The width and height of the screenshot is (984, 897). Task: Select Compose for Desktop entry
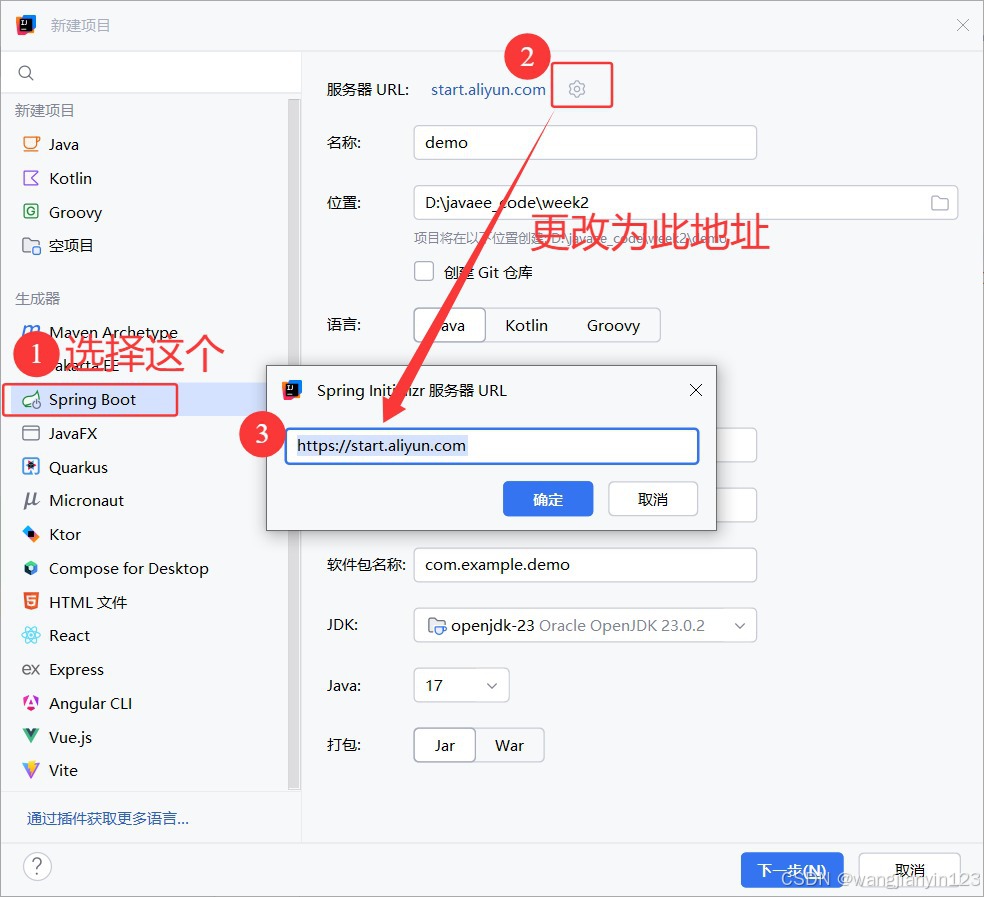(129, 568)
